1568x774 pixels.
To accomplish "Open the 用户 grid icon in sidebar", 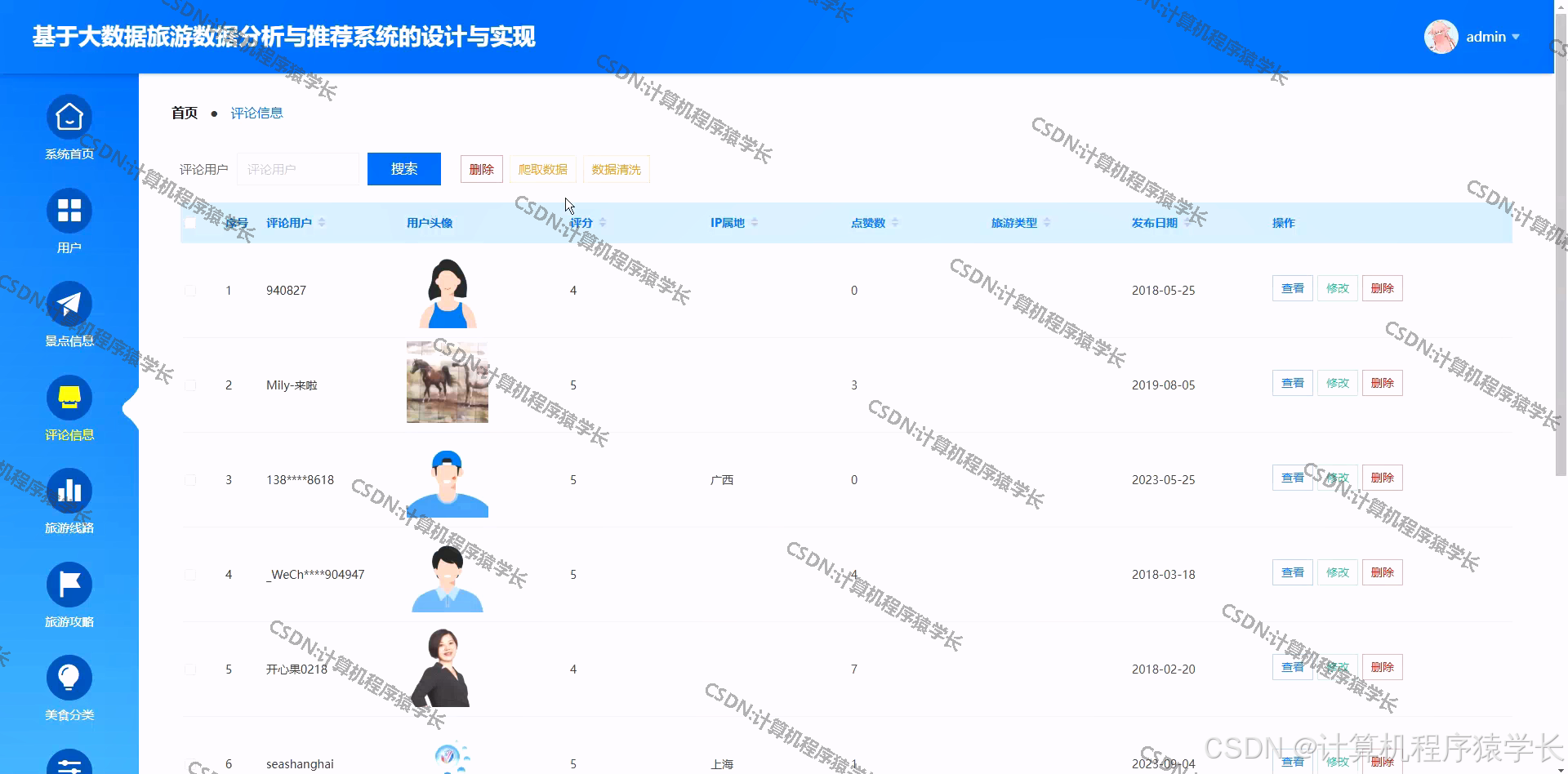I will [69, 211].
